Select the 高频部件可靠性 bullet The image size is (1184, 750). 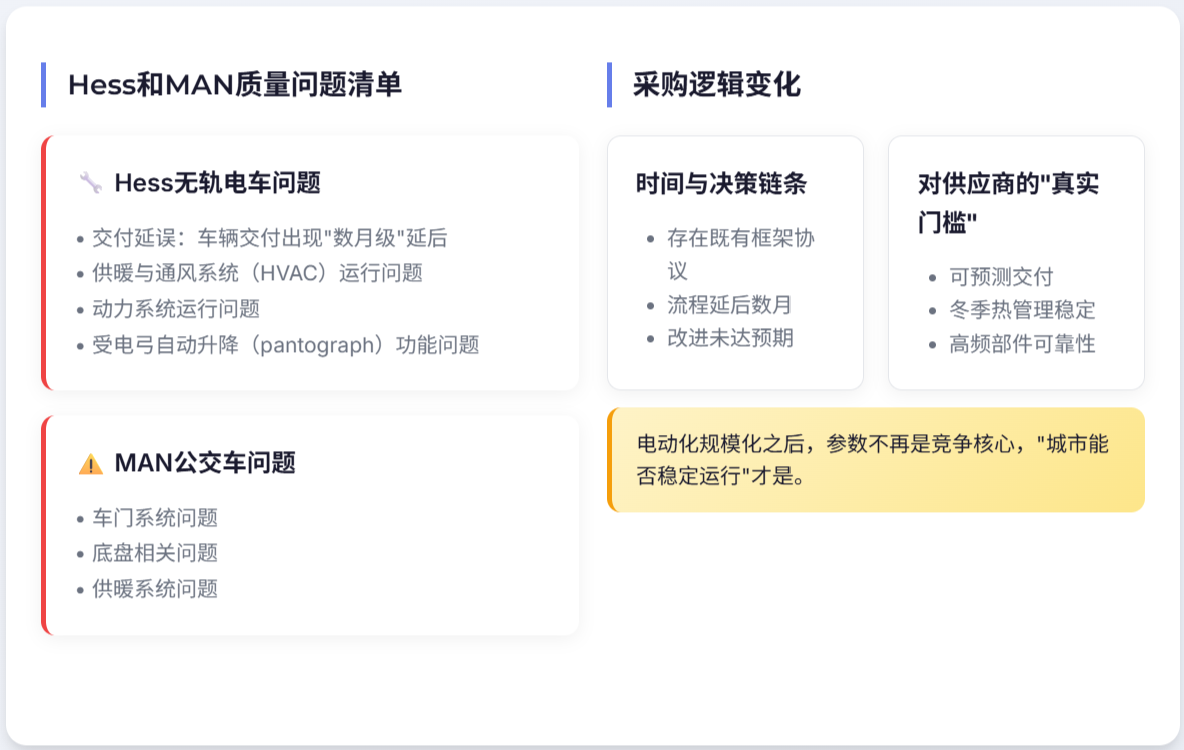pyautogui.click(x=1022, y=344)
